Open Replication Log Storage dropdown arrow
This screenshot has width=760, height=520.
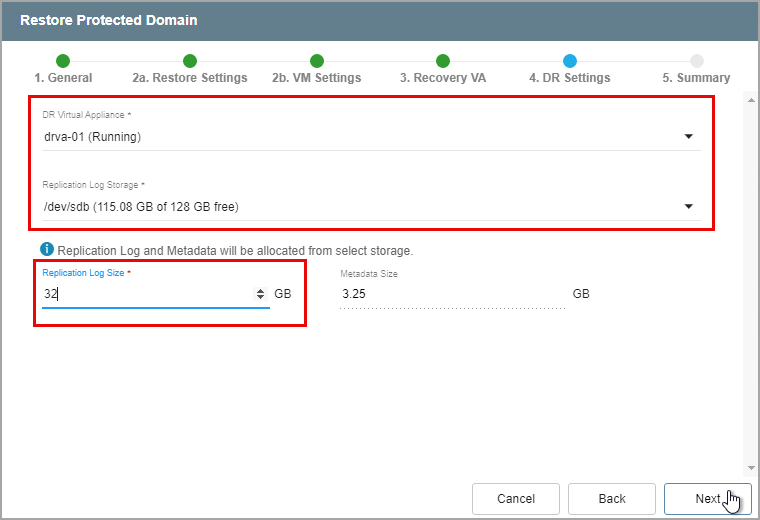(688, 207)
